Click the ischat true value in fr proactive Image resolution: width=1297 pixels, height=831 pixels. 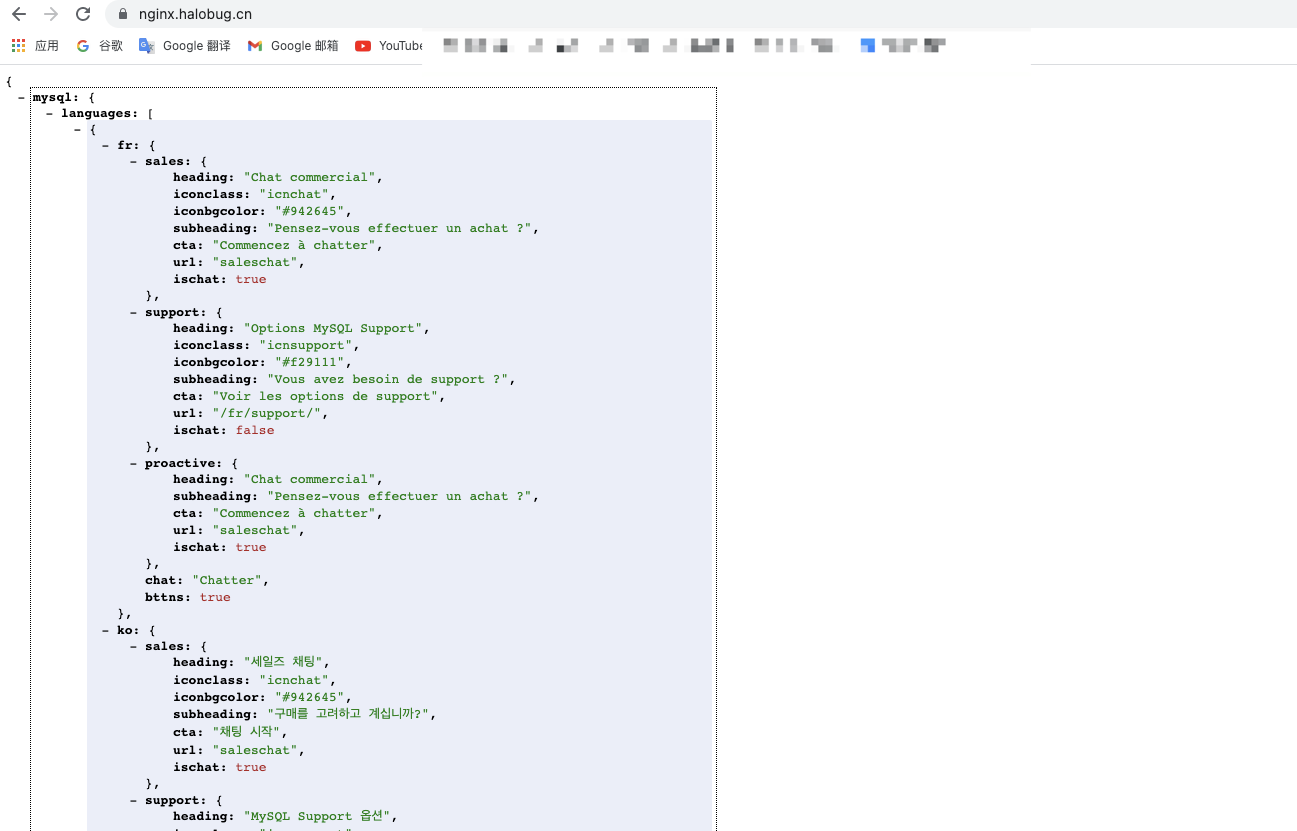[x=251, y=547]
